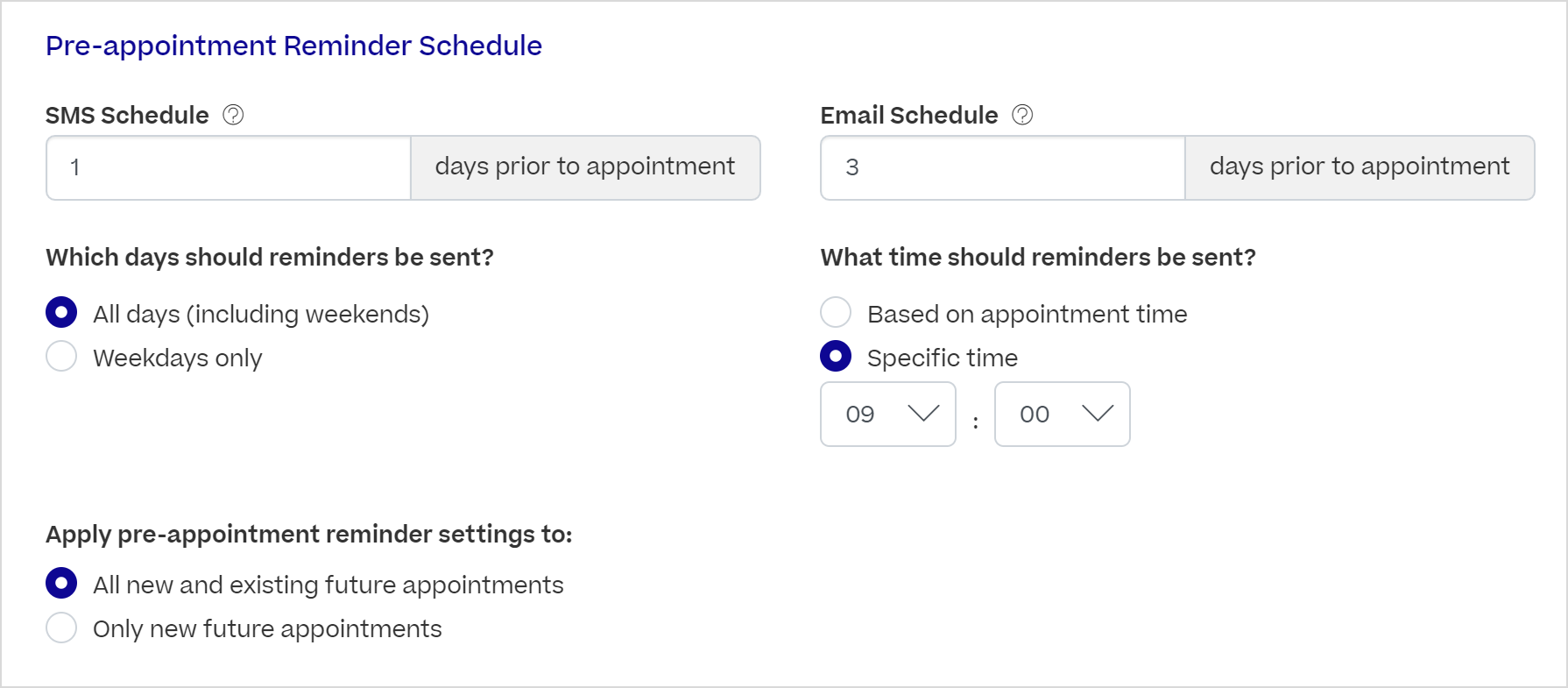Click "days prior to appointment" beside SMS input
1568x688 pixels.
coord(584,166)
